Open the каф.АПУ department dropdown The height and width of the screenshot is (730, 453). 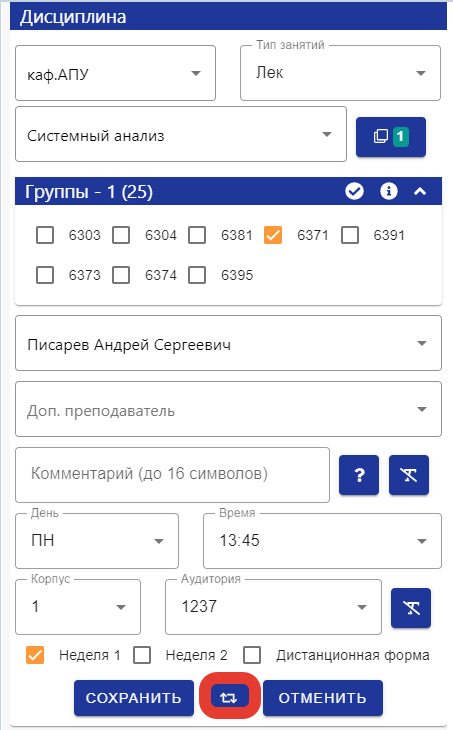115,73
